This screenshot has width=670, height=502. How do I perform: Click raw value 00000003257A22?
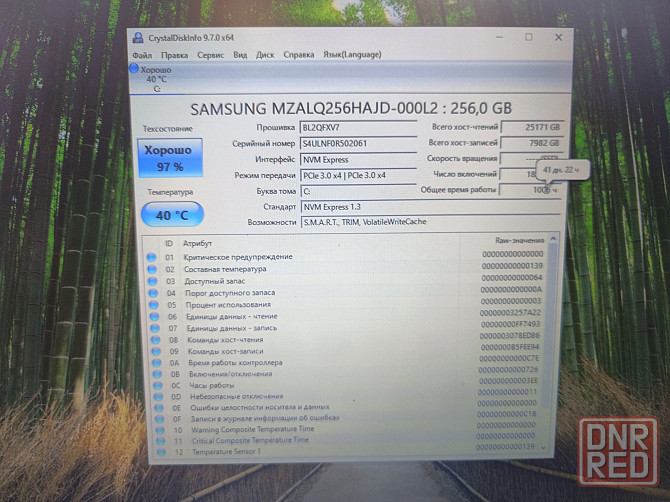coord(510,313)
